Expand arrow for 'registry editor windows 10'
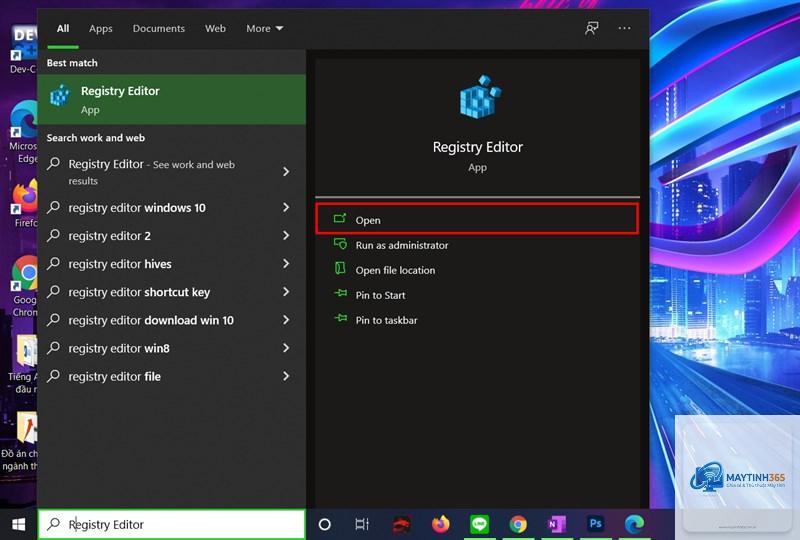The width and height of the screenshot is (800, 540). 286,207
